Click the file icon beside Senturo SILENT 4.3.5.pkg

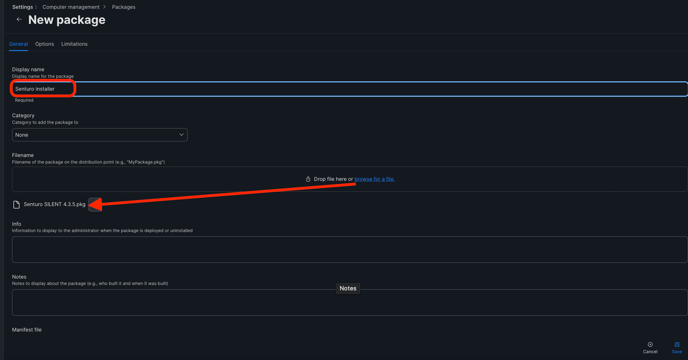16,205
